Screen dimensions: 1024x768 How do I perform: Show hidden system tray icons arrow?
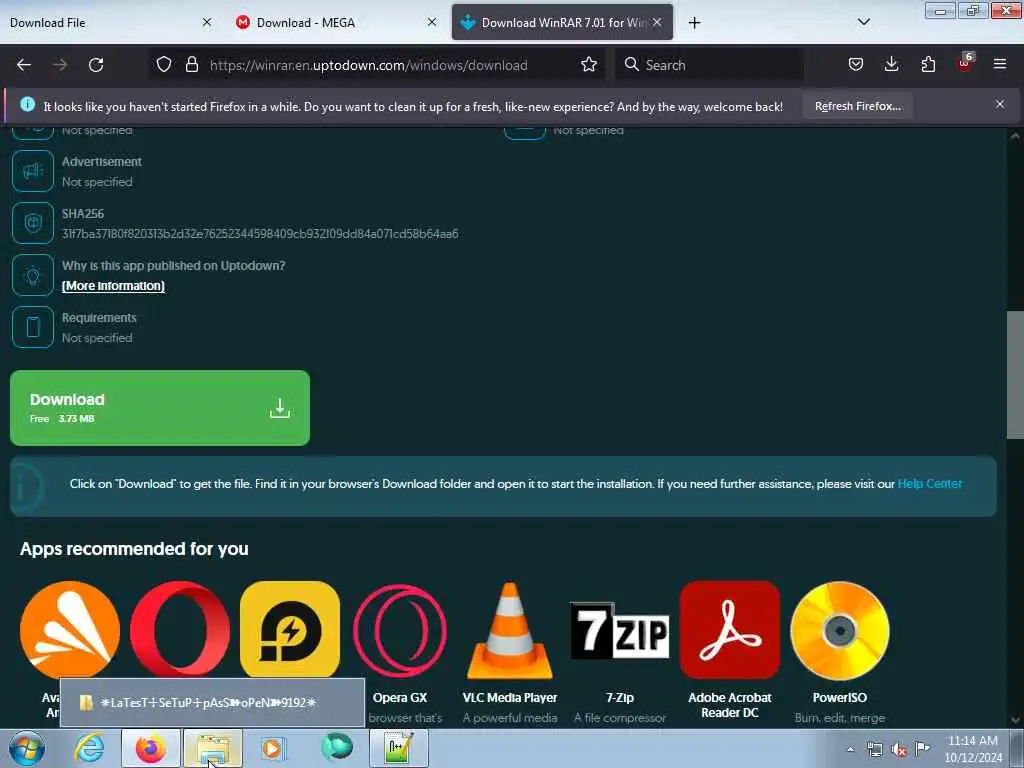coord(850,749)
